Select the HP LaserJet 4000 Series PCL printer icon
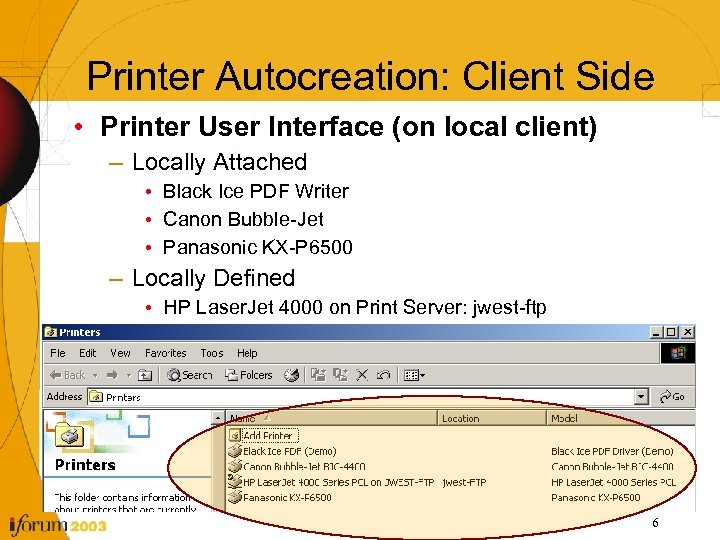This screenshot has height=540, width=720. point(235,482)
